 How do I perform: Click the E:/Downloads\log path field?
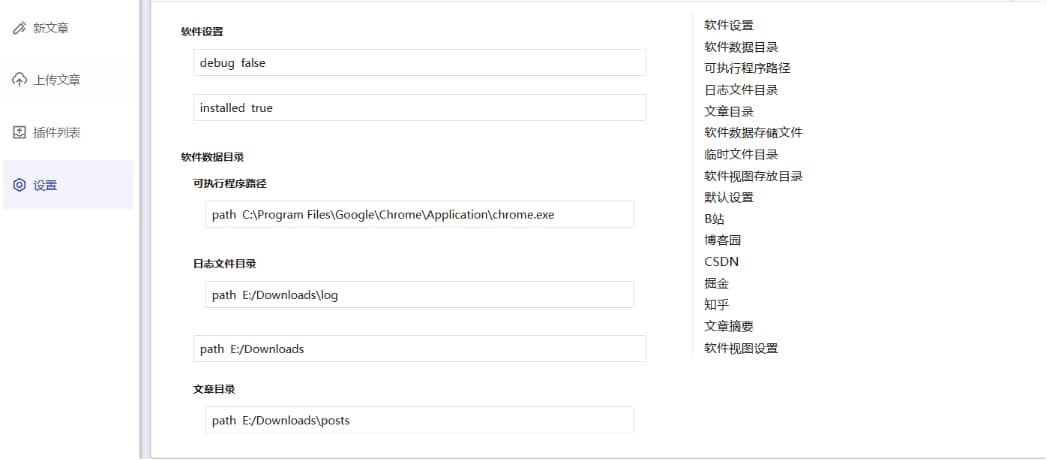click(419, 295)
